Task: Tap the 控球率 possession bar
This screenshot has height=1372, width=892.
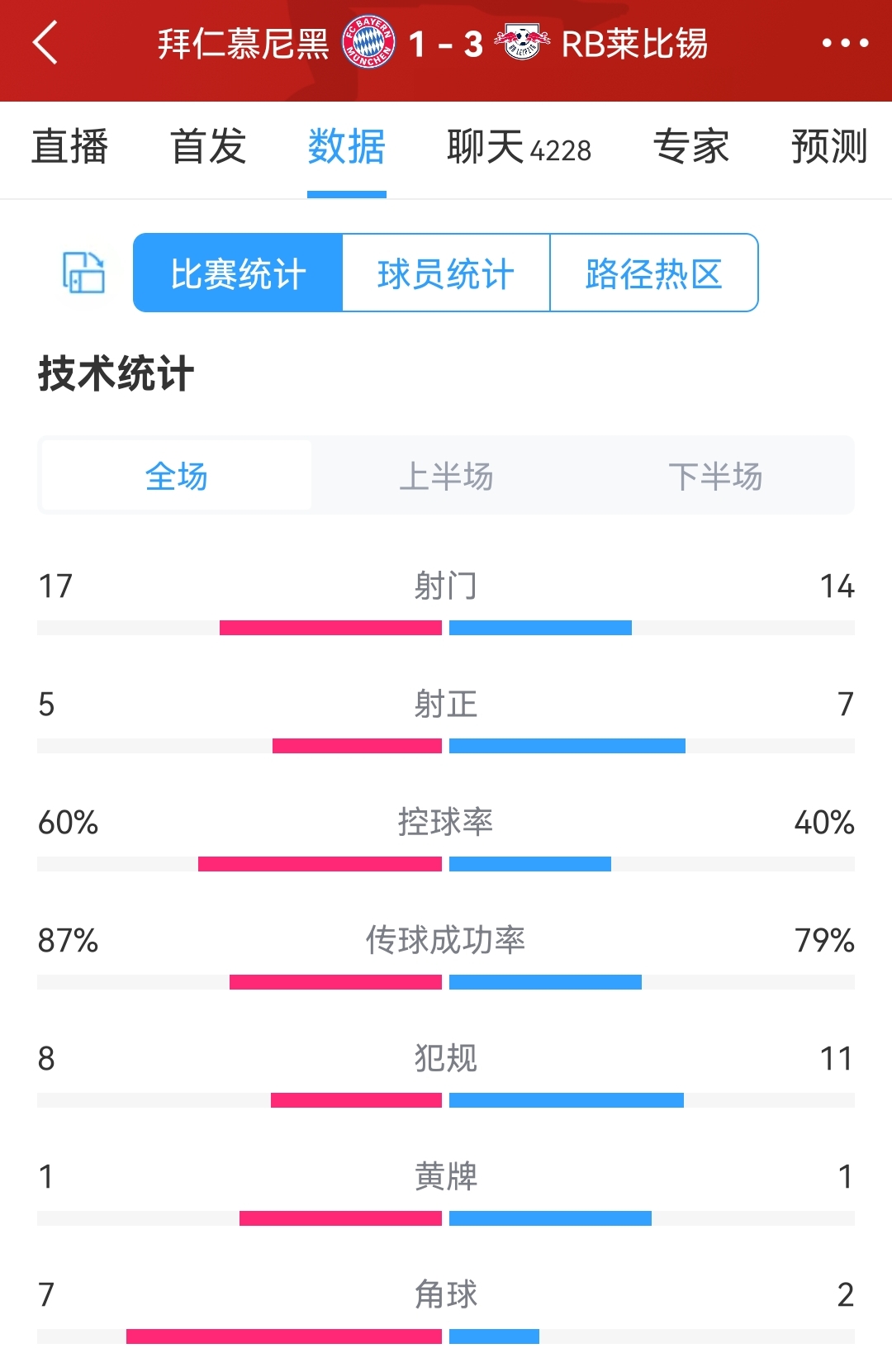Action: click(446, 864)
